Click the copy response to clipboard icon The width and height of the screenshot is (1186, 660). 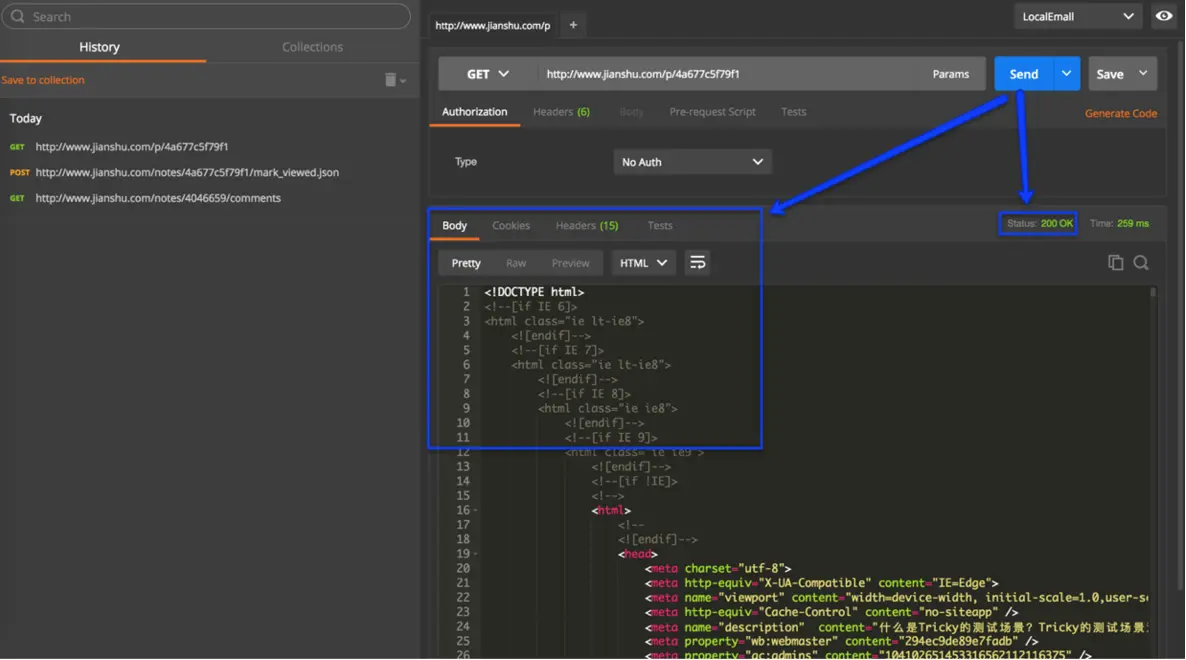(x=1115, y=263)
